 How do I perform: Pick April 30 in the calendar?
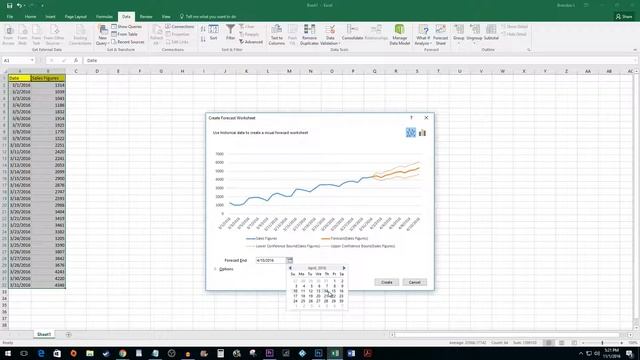point(341,301)
